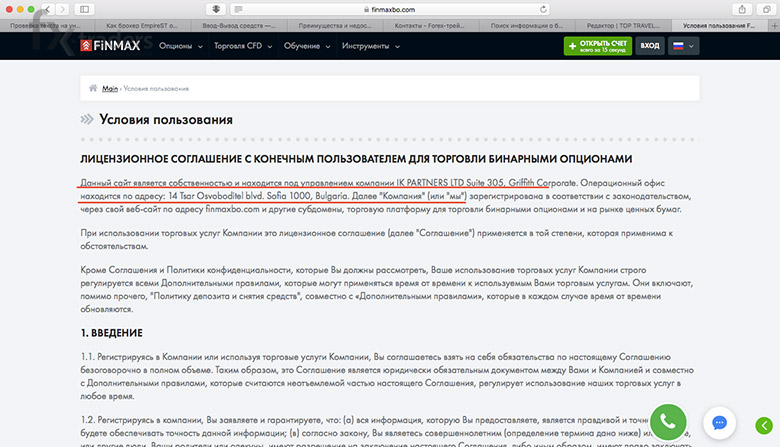Show all tabs overview button
780x447 pixels.
[767, 9]
